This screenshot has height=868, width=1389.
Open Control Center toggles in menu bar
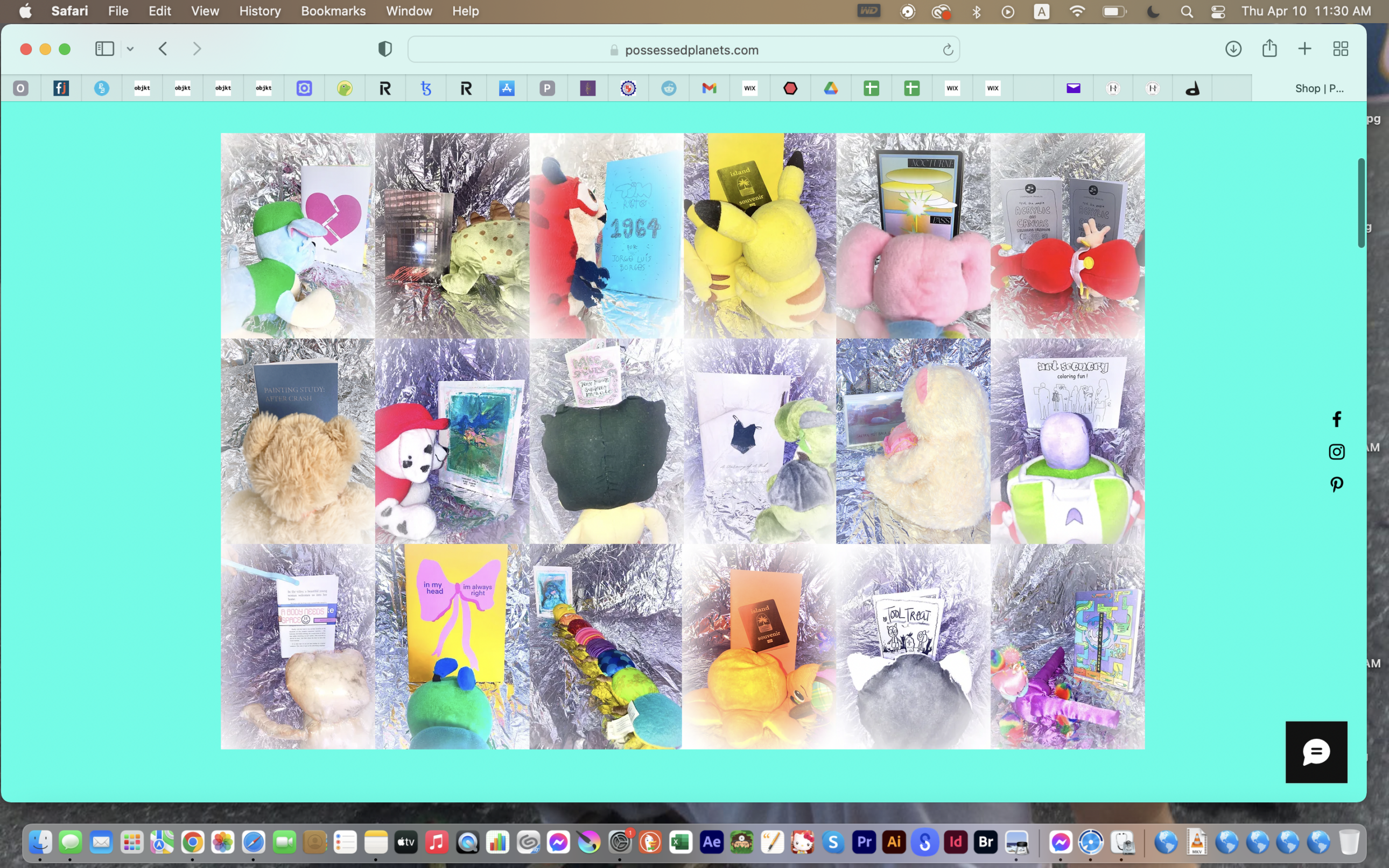[x=1217, y=11]
